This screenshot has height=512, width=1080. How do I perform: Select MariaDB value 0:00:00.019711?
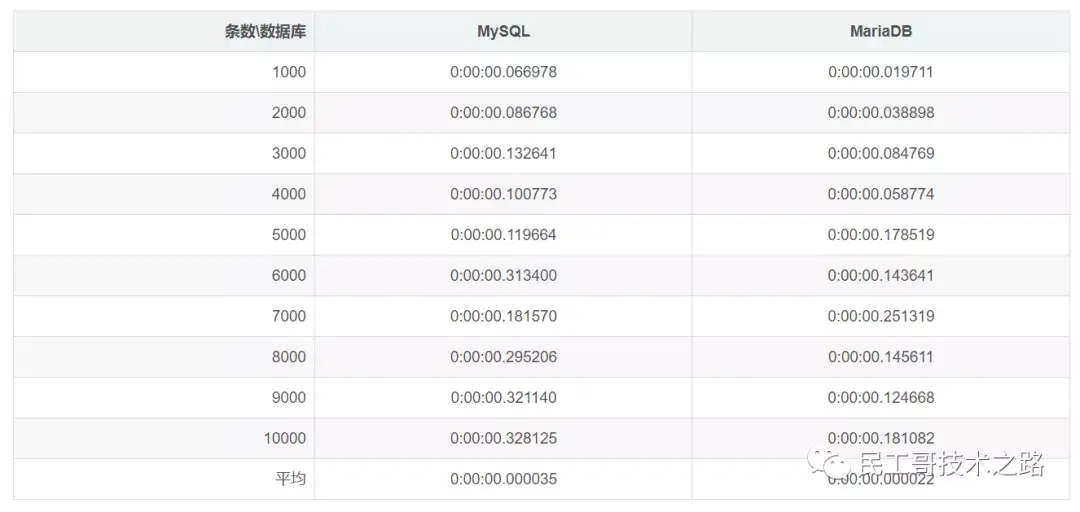click(x=880, y=72)
